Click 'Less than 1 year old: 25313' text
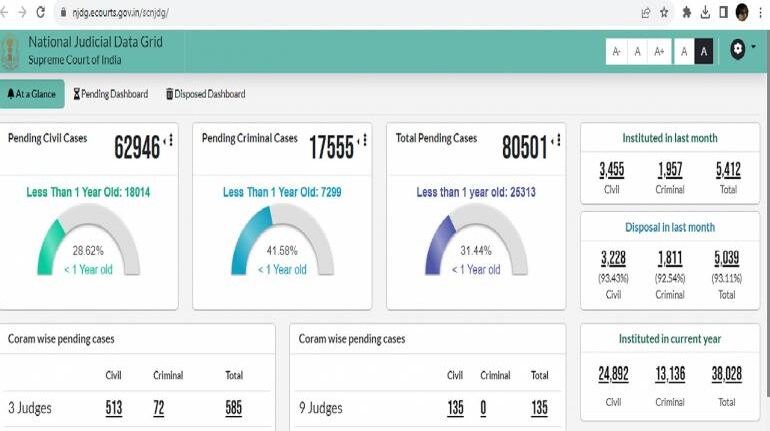The width and height of the screenshot is (770, 431). [476, 192]
